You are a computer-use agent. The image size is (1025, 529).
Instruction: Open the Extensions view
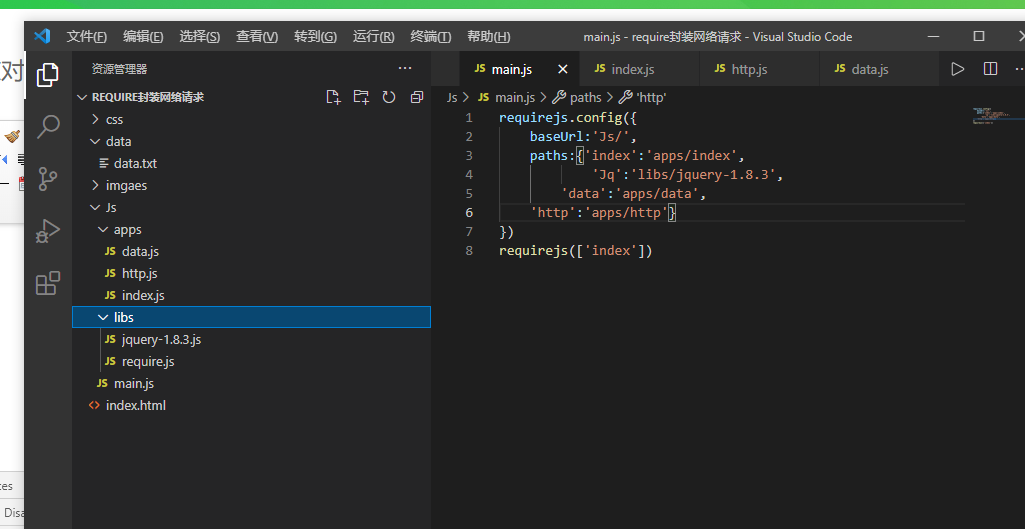(x=48, y=283)
